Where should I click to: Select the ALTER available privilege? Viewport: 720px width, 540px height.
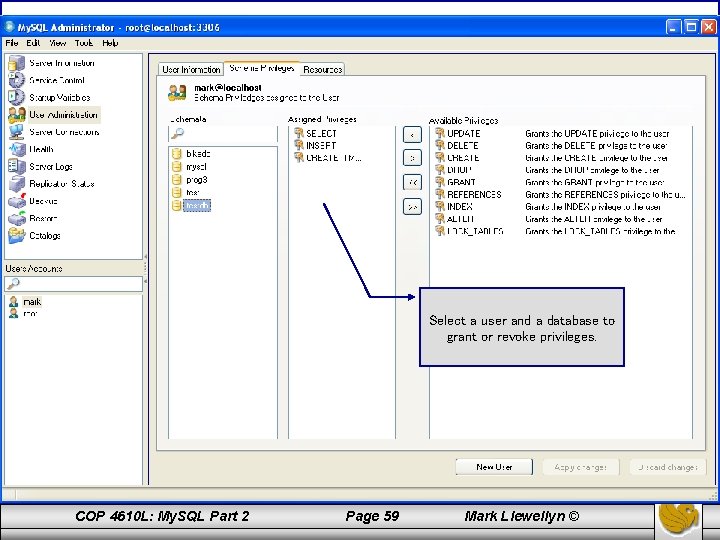pyautogui.click(x=461, y=219)
